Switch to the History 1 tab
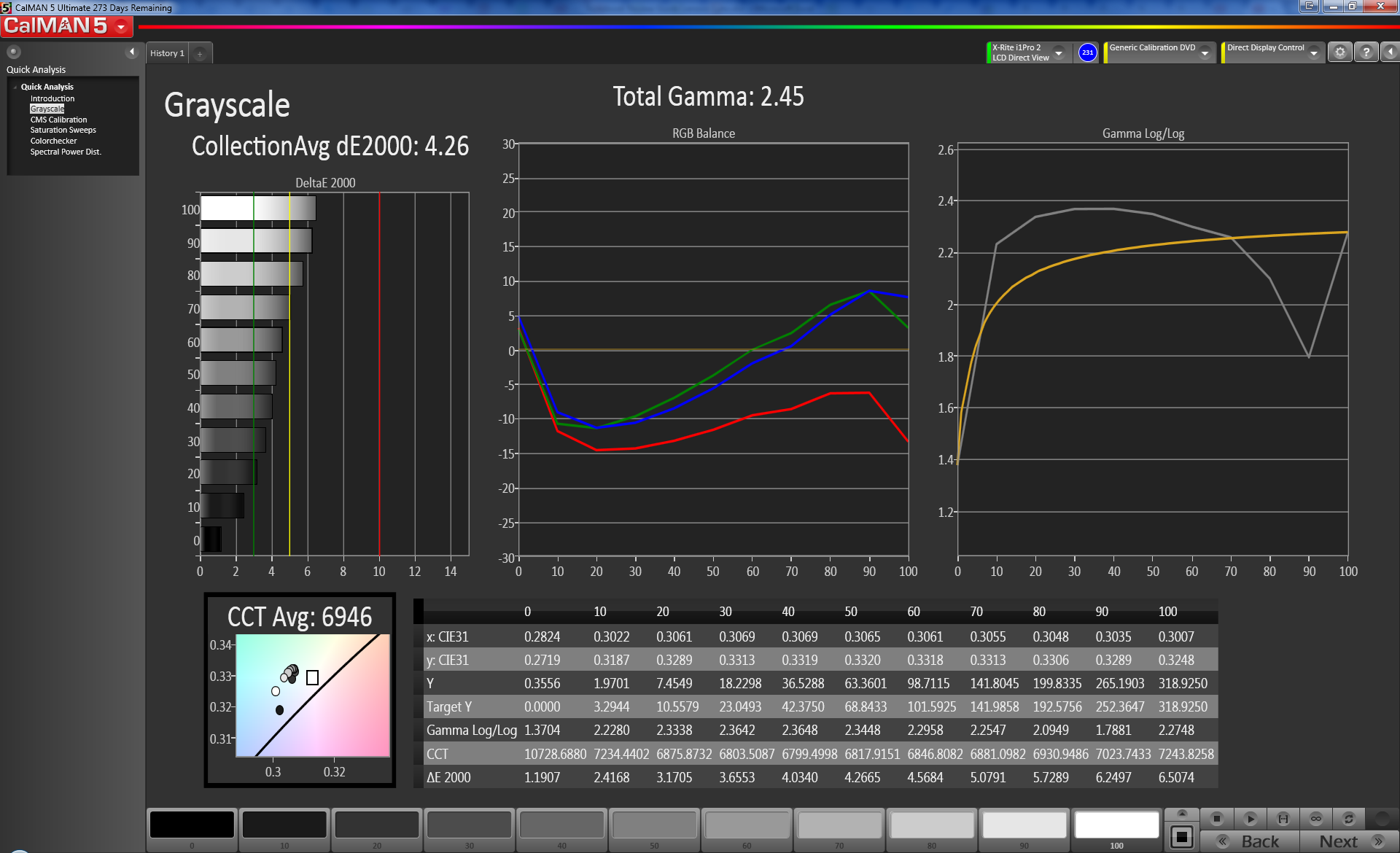1400x853 pixels. (x=167, y=53)
